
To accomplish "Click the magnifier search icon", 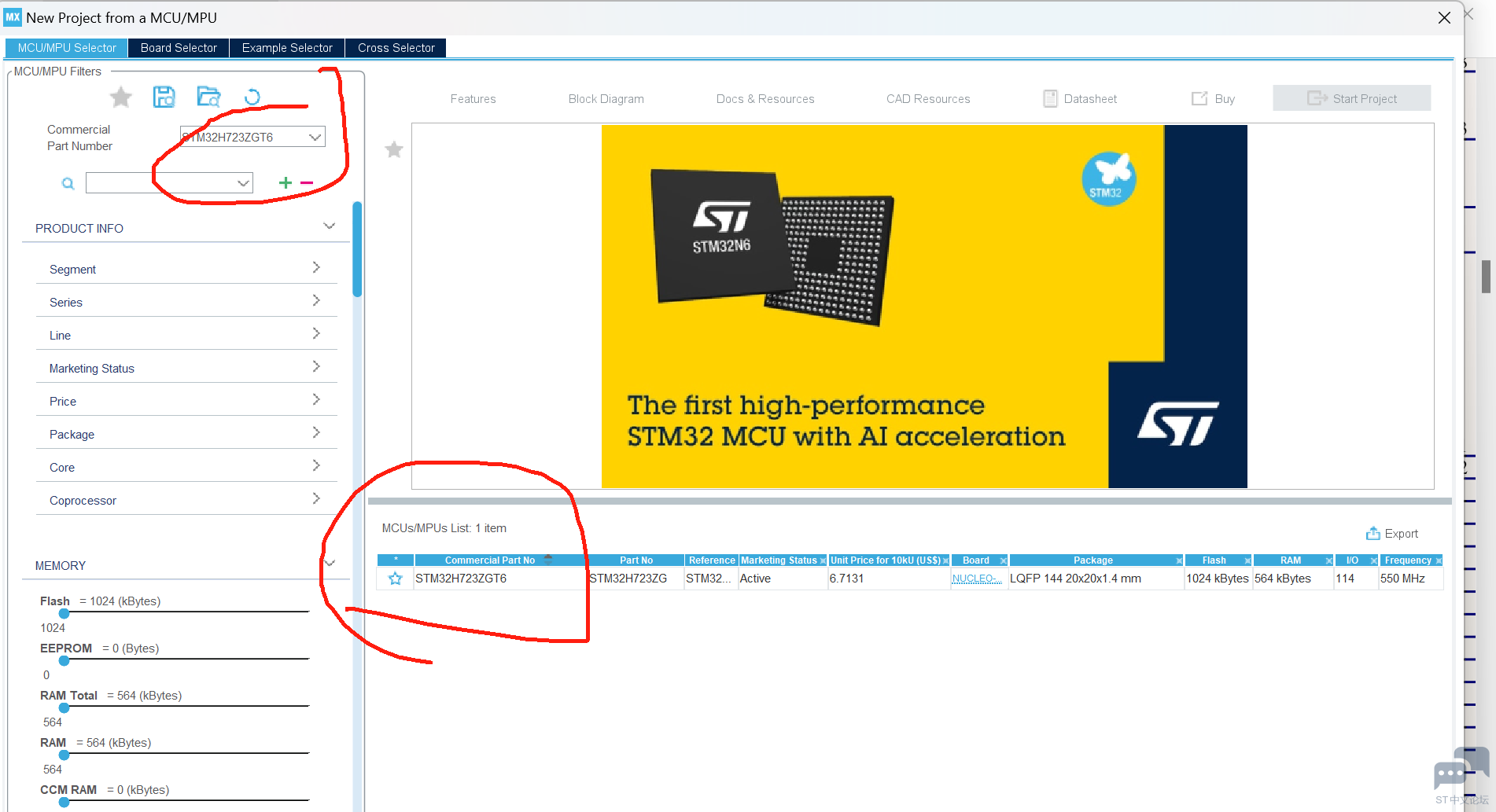I will [x=68, y=183].
